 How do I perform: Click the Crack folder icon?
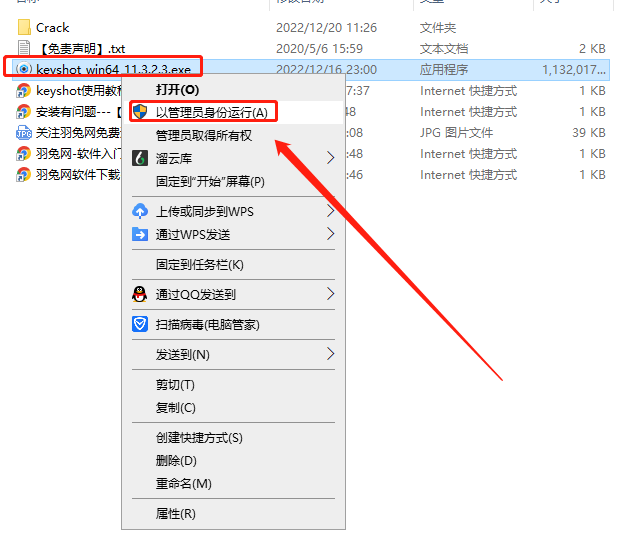[24, 27]
